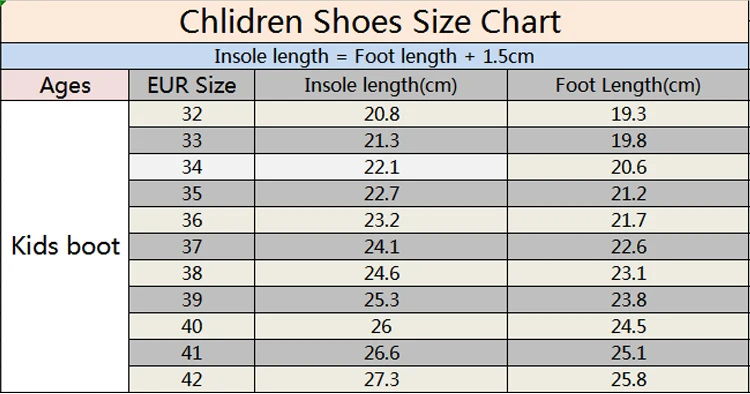The height and width of the screenshot is (394, 750).
Task: Select foot length value 19.8
Action: click(x=628, y=141)
